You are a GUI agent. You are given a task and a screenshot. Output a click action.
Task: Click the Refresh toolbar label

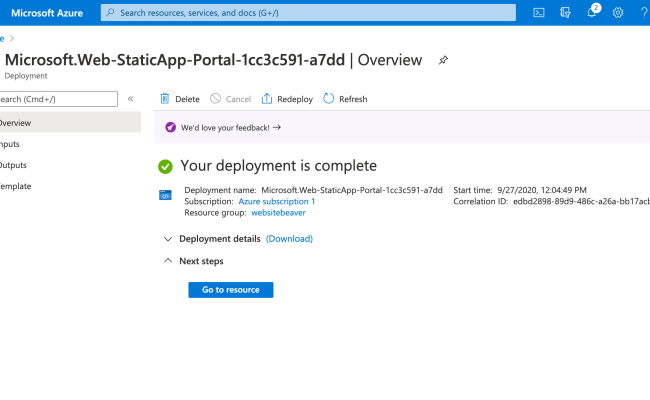point(353,99)
